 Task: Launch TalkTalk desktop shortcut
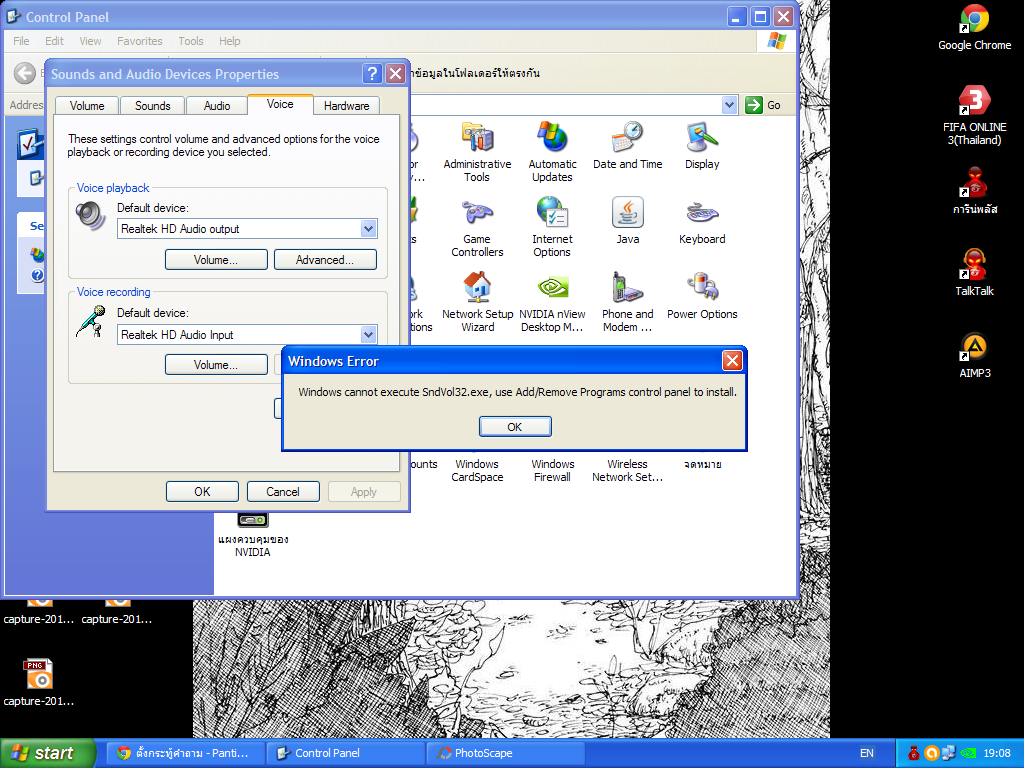point(974,272)
